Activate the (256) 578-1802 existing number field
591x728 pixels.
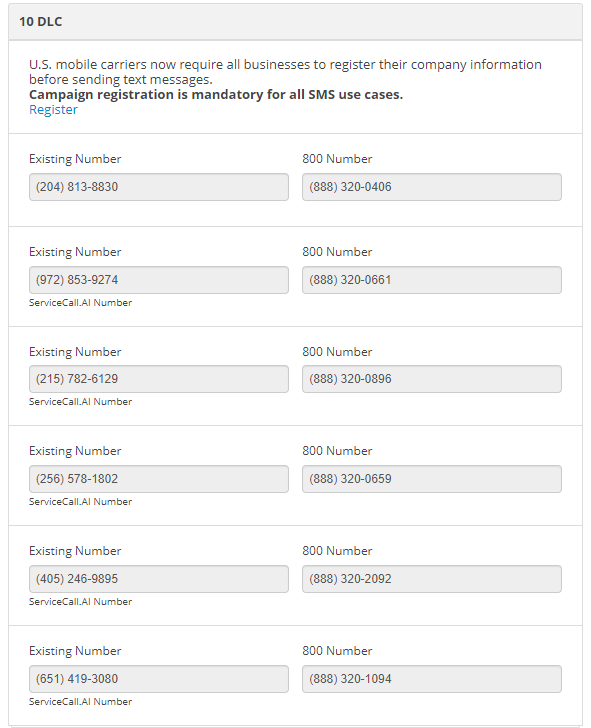coord(159,479)
